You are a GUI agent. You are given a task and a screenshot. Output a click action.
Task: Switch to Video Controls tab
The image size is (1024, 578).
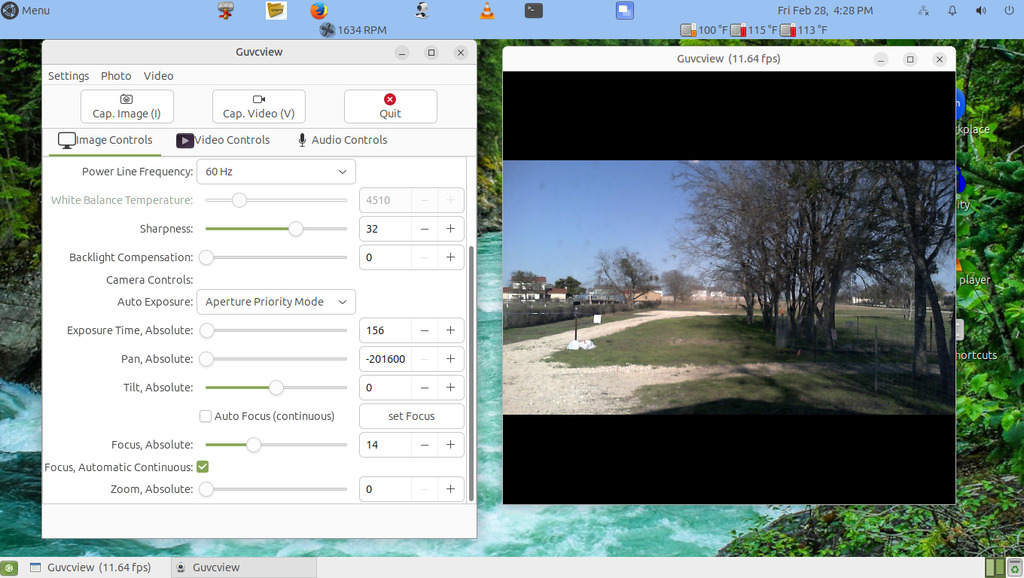point(223,140)
